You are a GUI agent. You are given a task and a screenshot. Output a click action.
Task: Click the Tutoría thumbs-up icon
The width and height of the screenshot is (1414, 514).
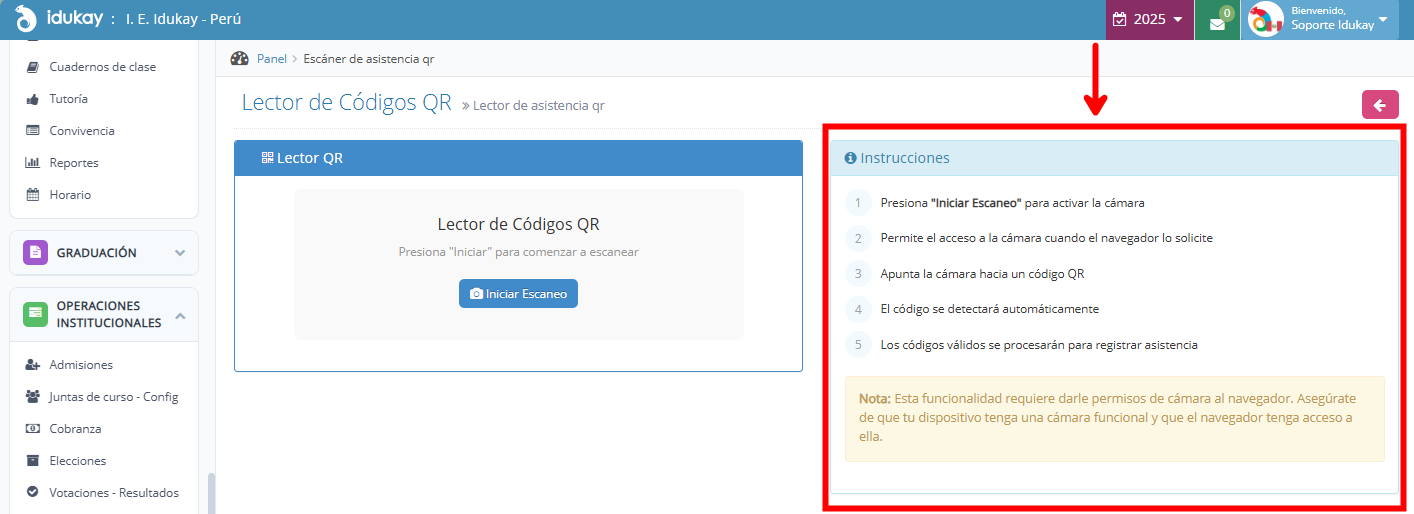(x=32, y=99)
